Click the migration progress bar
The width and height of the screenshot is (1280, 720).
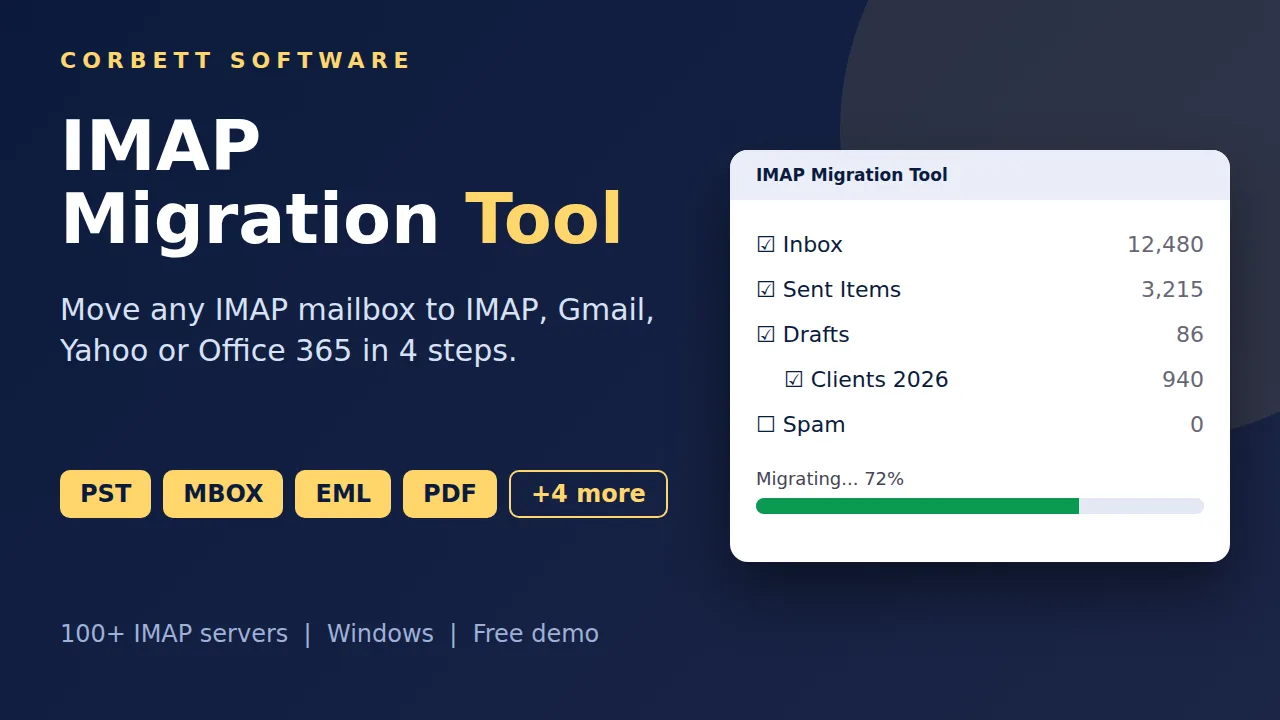980,506
